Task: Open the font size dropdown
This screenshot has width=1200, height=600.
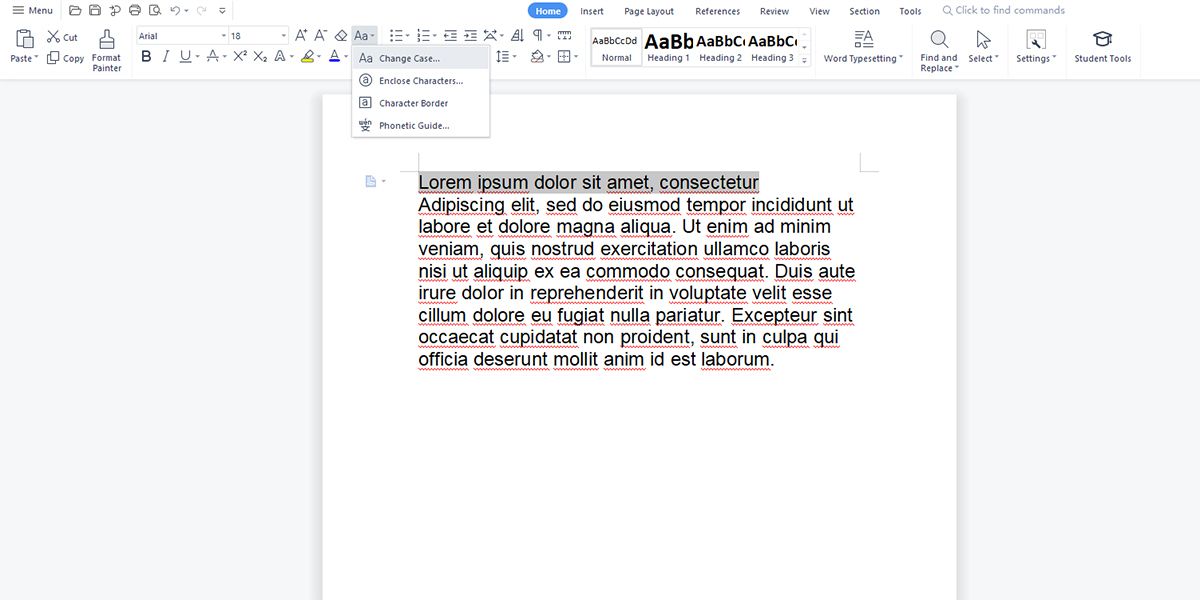Action: click(281, 33)
